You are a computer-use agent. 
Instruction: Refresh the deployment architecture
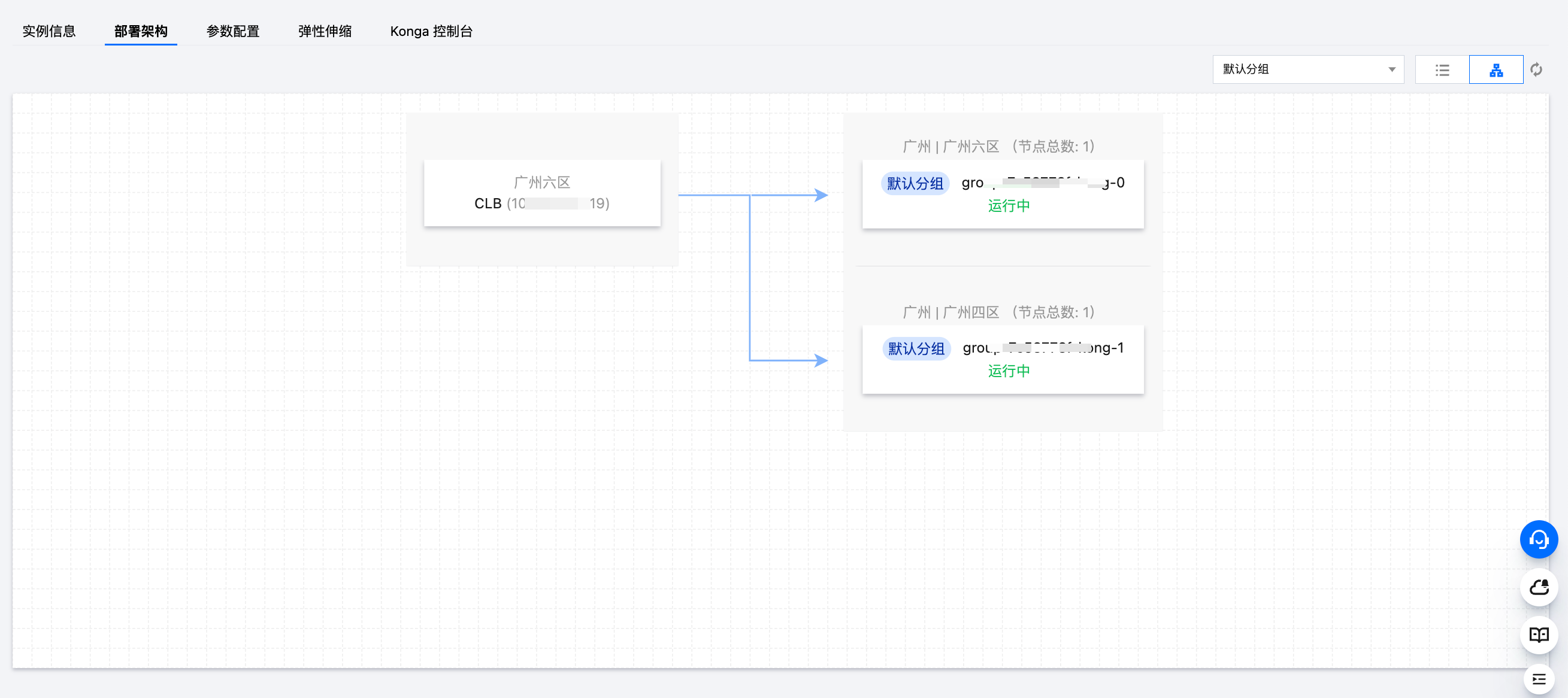[1536, 69]
